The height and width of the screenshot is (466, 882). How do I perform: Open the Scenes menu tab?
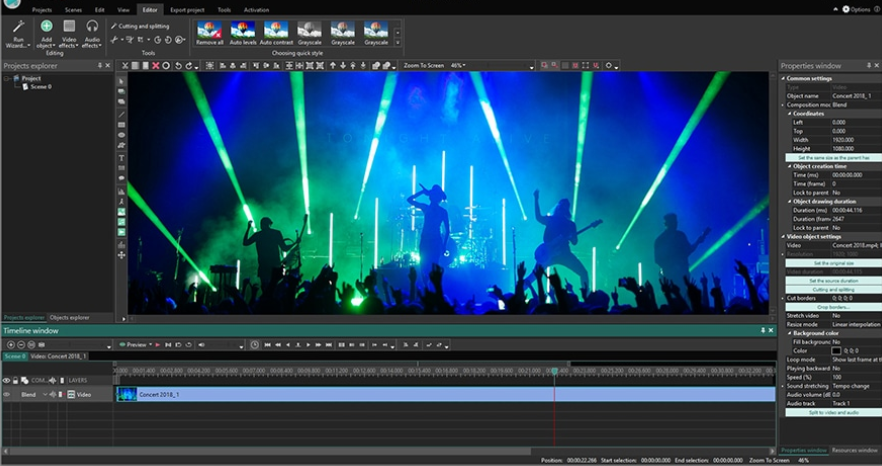click(x=73, y=10)
